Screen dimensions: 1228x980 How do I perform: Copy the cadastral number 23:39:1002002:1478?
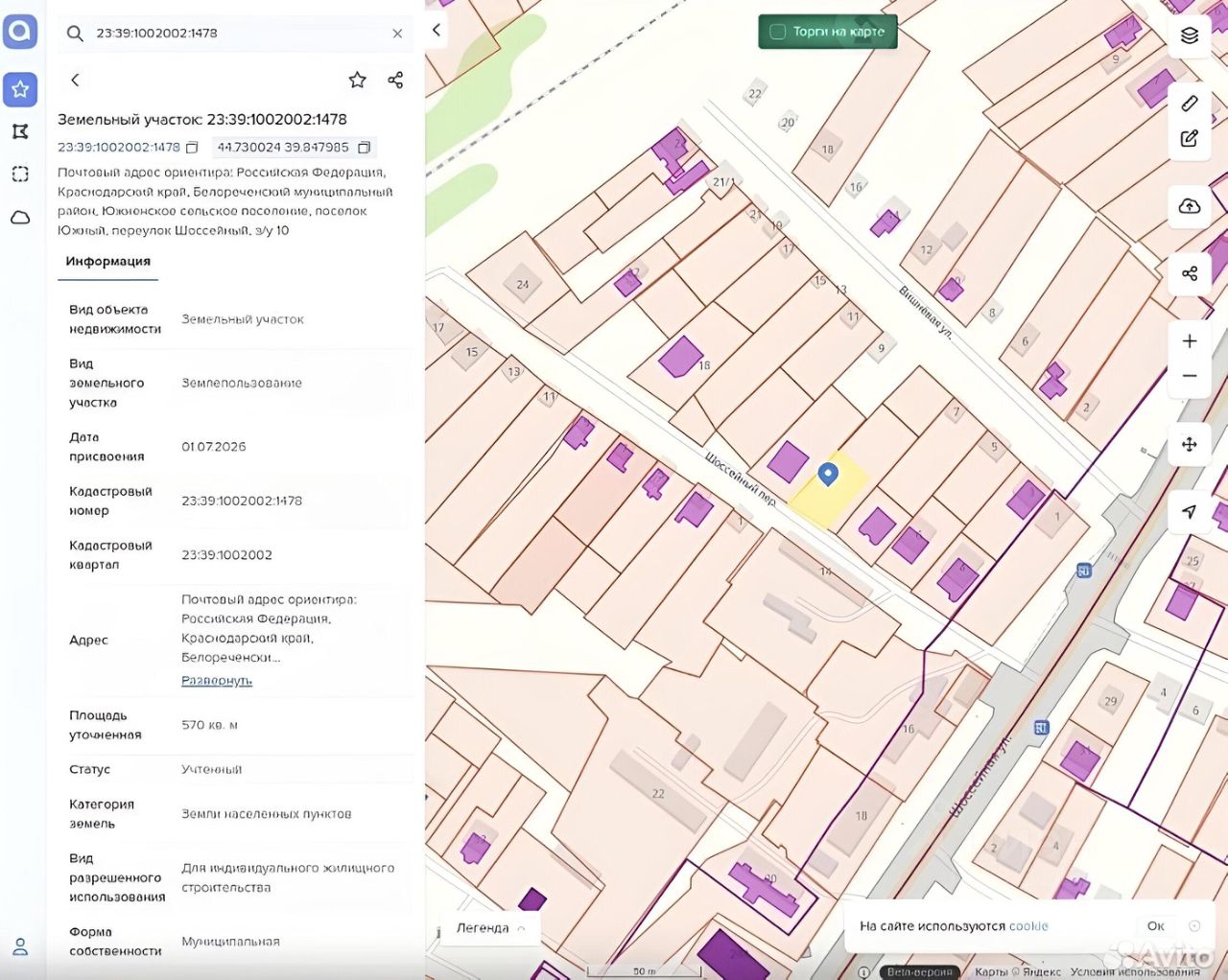point(192,148)
